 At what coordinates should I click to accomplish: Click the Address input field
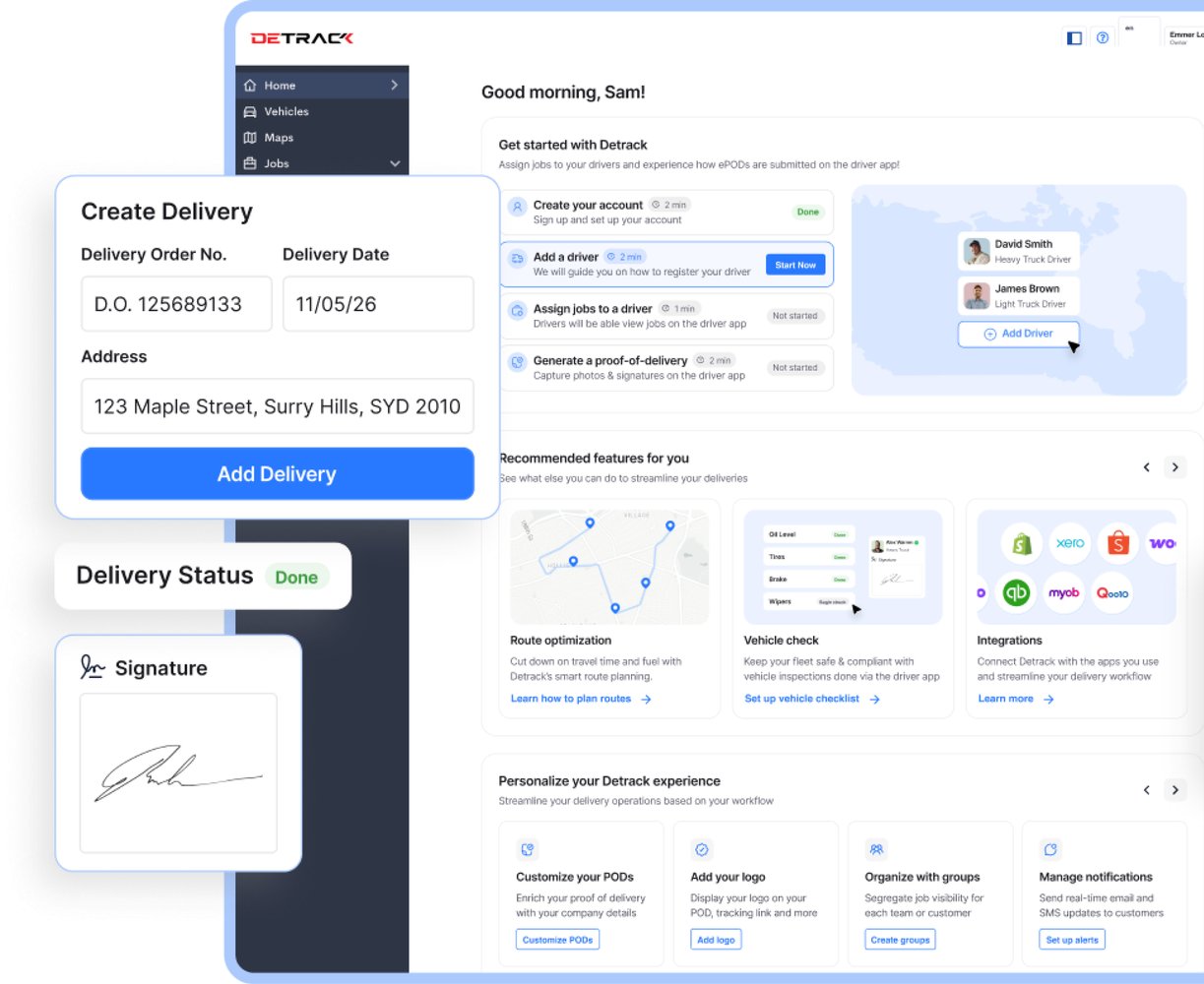pyautogui.click(x=278, y=406)
